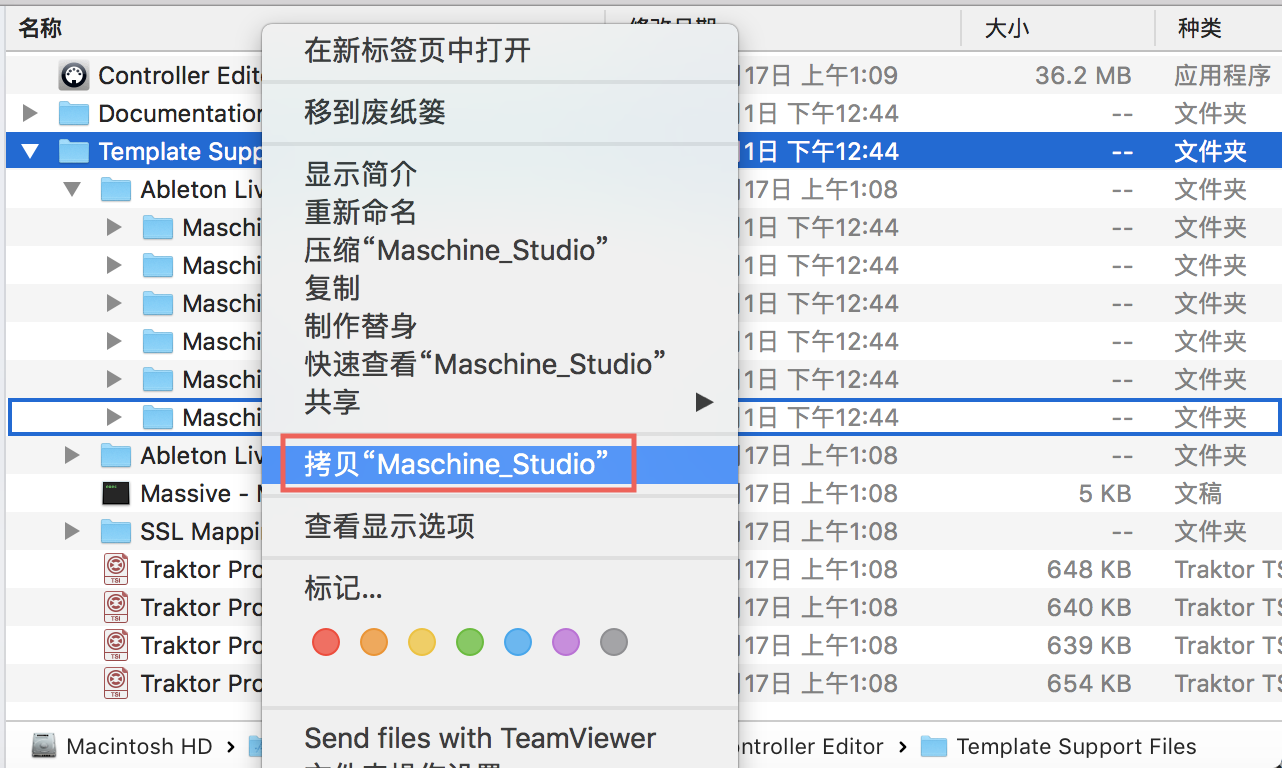The height and width of the screenshot is (768, 1282).
Task: Apply the blue tag color
Action: [518, 642]
